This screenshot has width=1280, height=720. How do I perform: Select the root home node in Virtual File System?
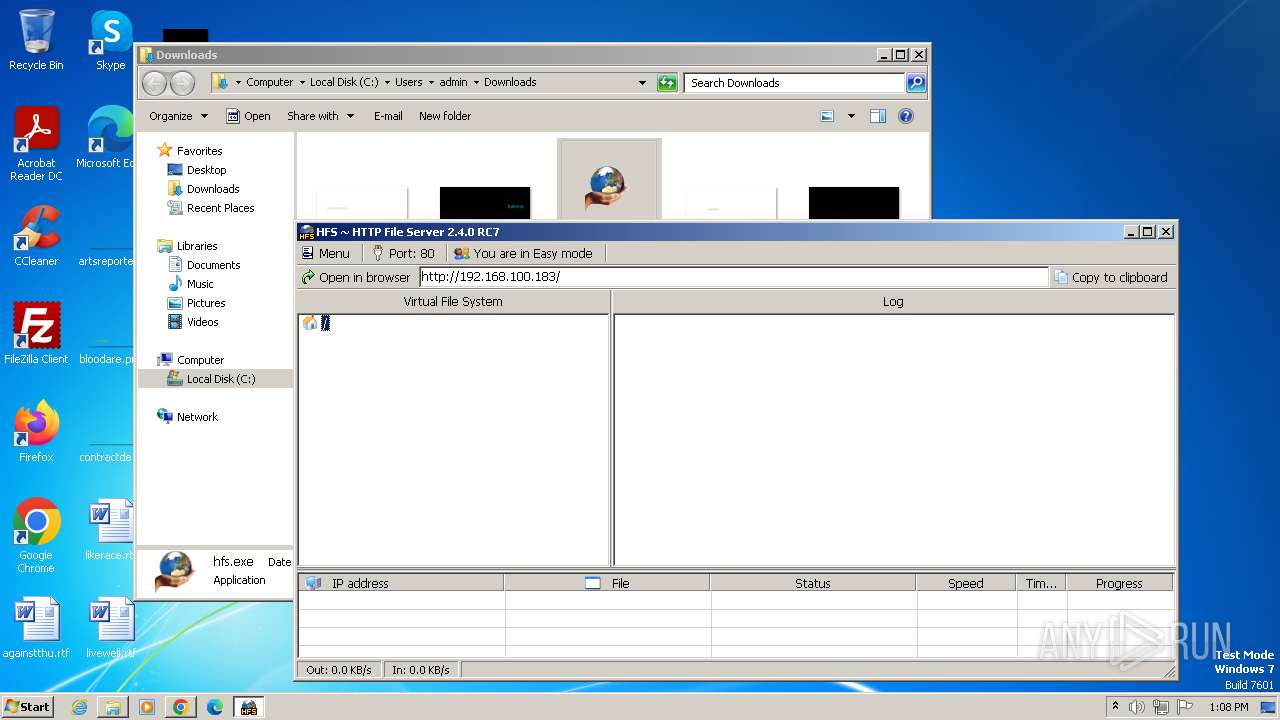click(x=316, y=323)
